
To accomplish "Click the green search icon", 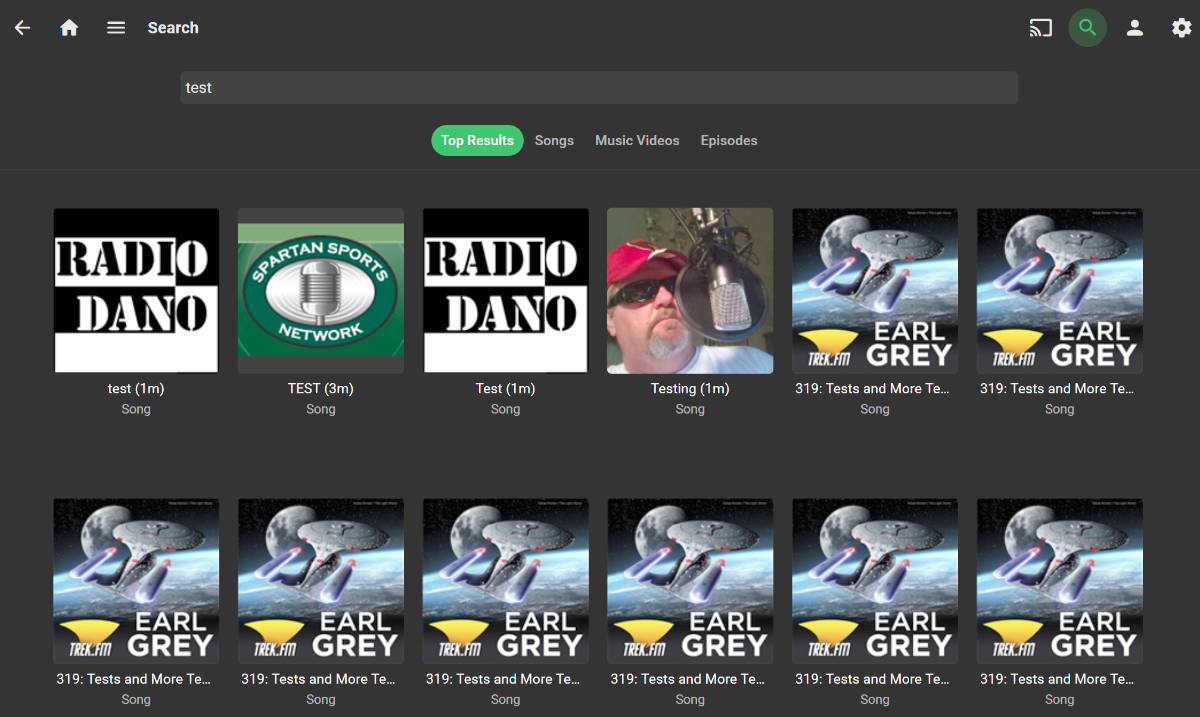I will click(x=1088, y=28).
